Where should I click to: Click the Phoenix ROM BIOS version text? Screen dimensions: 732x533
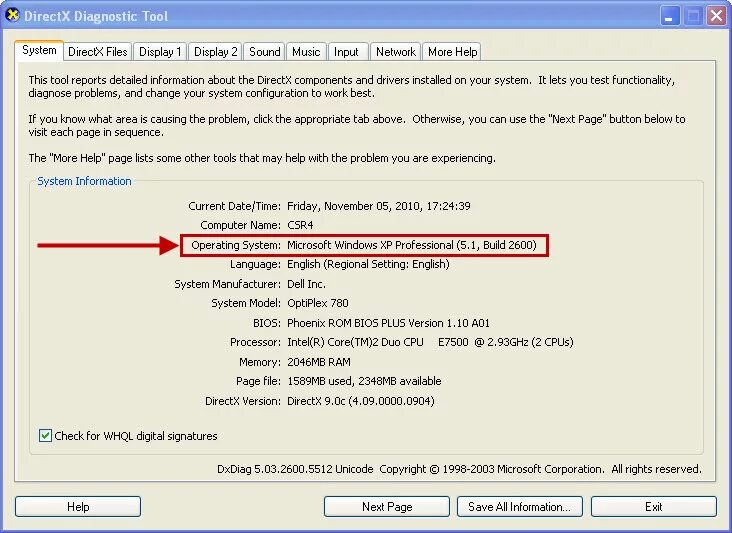pos(388,323)
